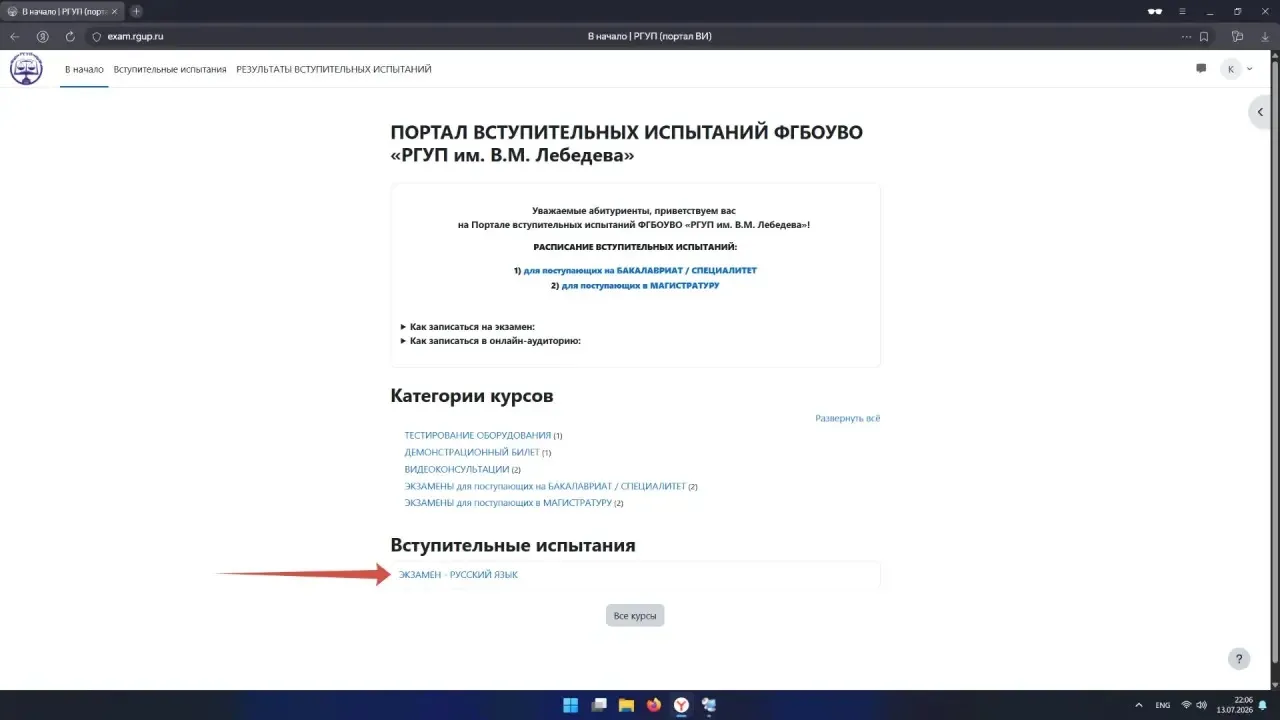Open schedule link for БАКАЛАВРИАТ / СПЕЦИАЛИТЕТ
This screenshot has width=1280, height=720.
(x=640, y=270)
